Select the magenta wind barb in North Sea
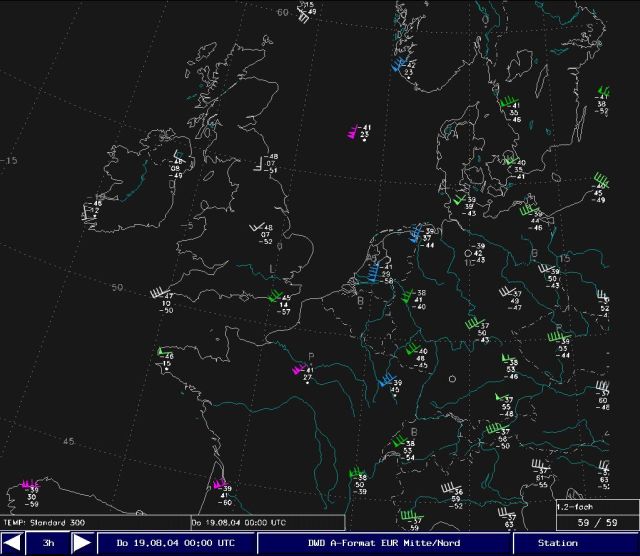The width and height of the screenshot is (640, 556). tap(352, 131)
